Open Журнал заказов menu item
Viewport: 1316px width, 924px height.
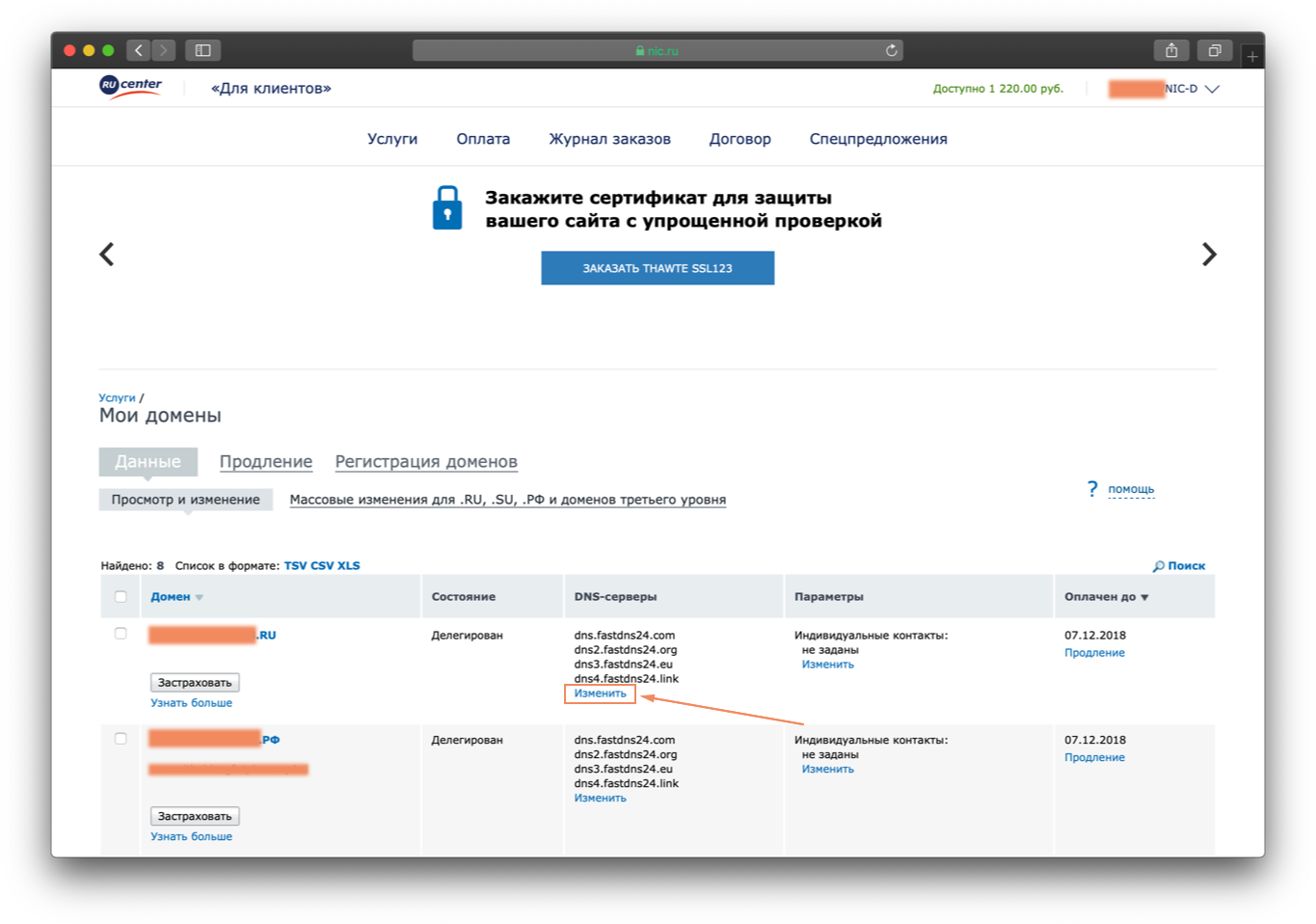609,139
